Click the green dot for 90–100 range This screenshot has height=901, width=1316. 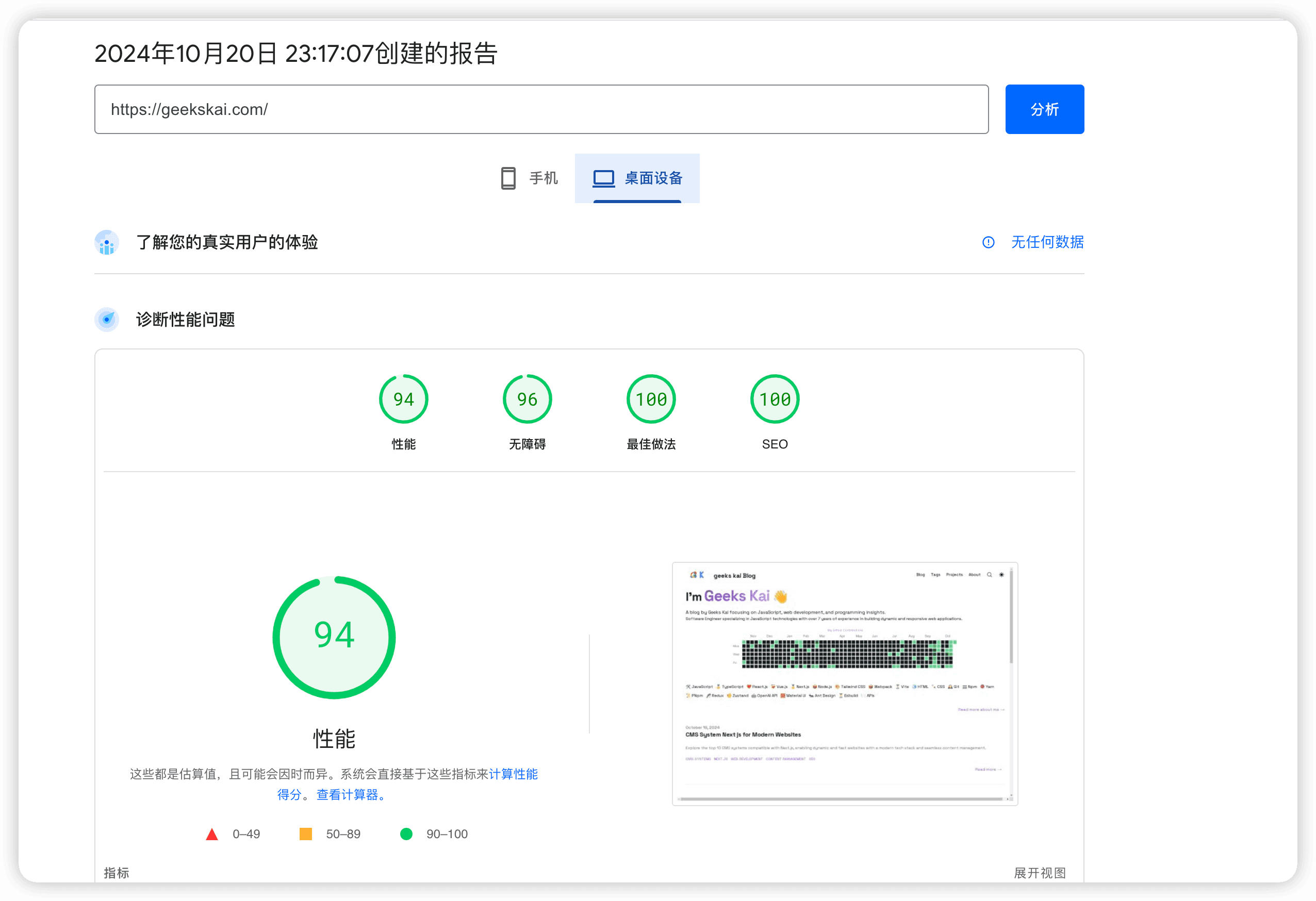(x=406, y=833)
